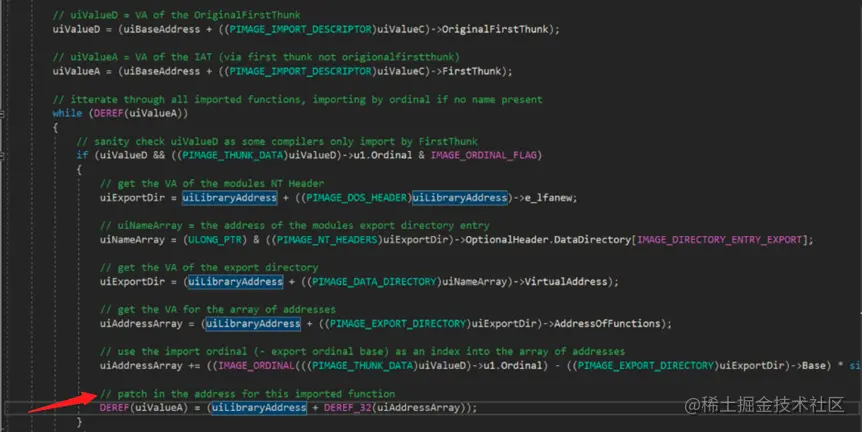Click uiBaseAddress in the uiValueD assignment

pyautogui.click(x=162, y=29)
